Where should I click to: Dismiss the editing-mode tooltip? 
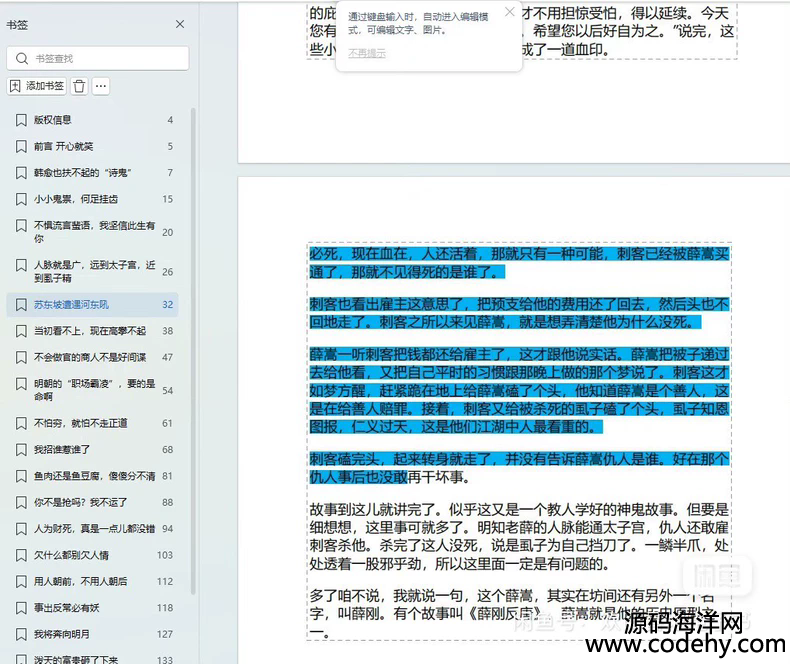pos(510,12)
